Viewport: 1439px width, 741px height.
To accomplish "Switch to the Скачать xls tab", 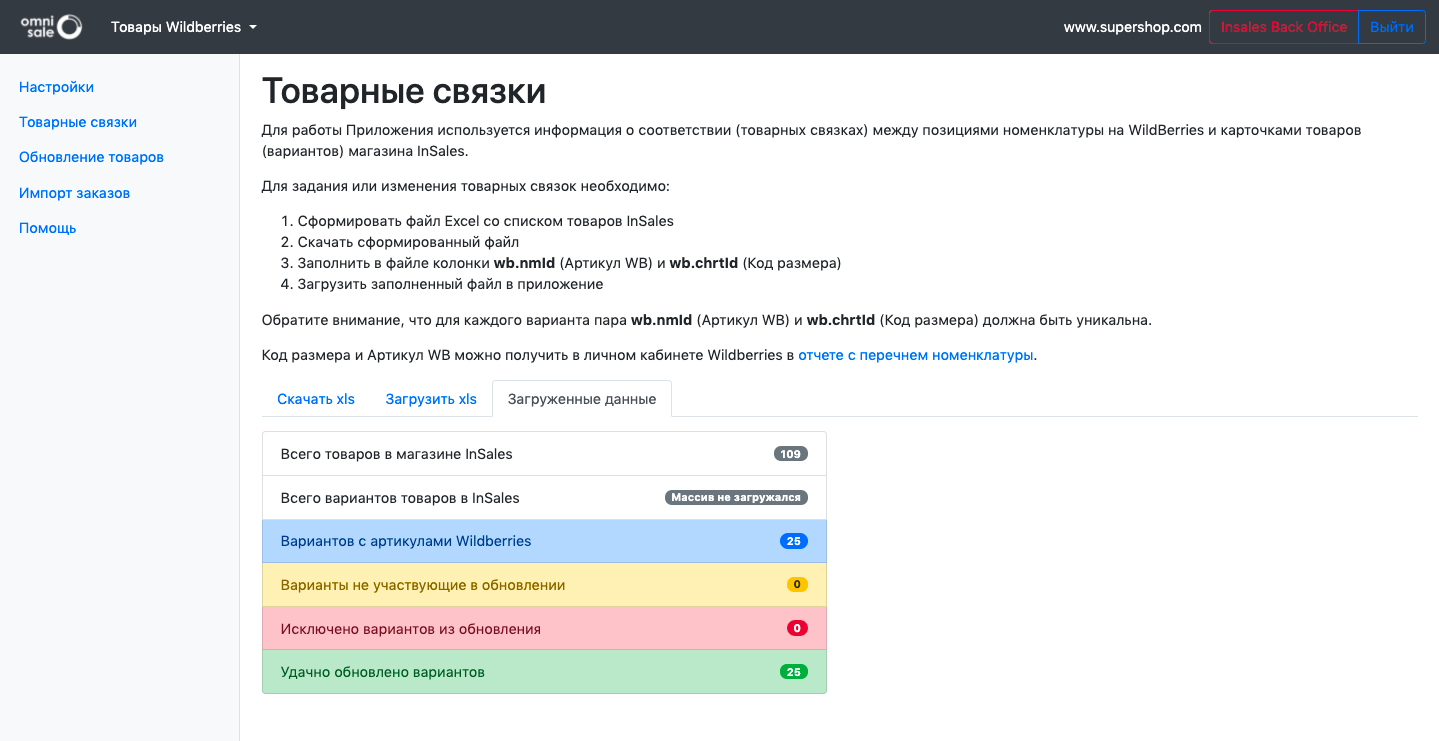I will [x=316, y=399].
